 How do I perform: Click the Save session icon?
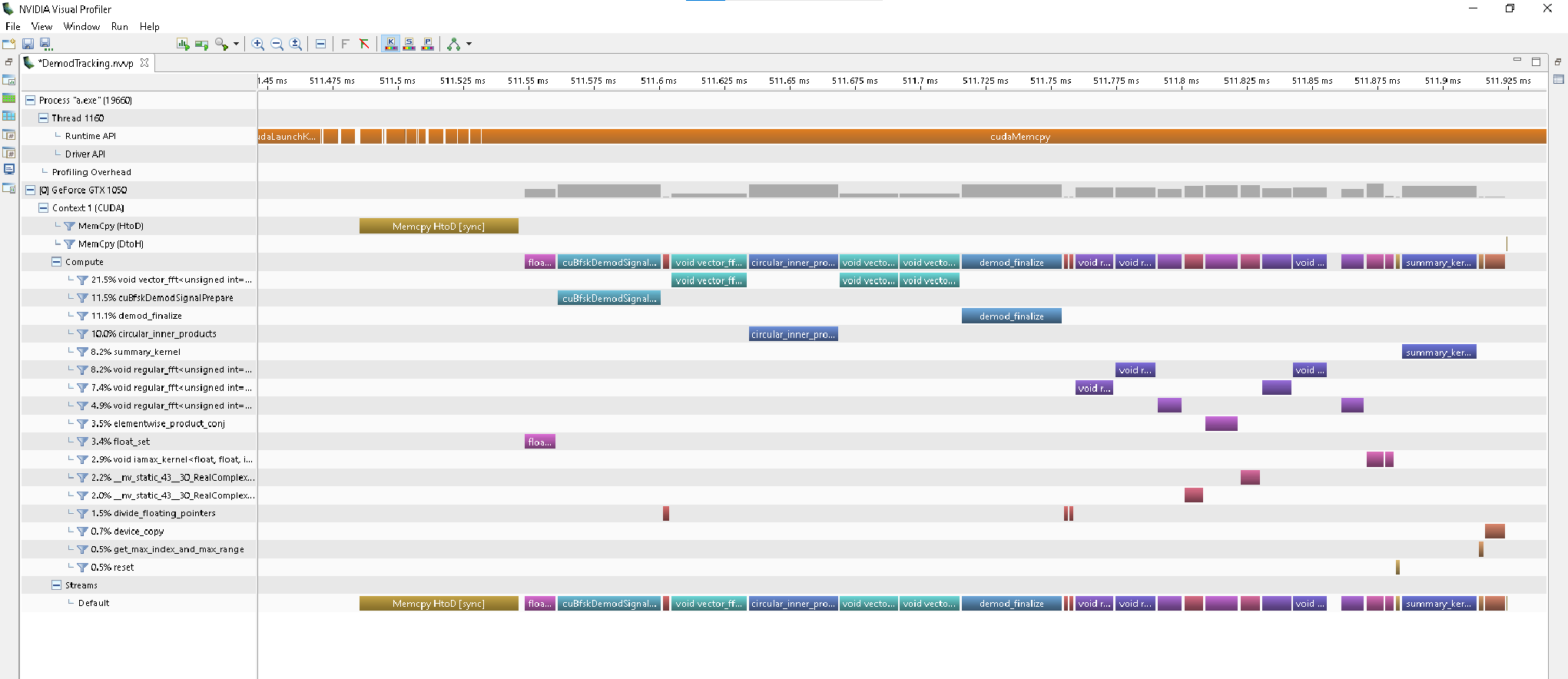point(28,44)
